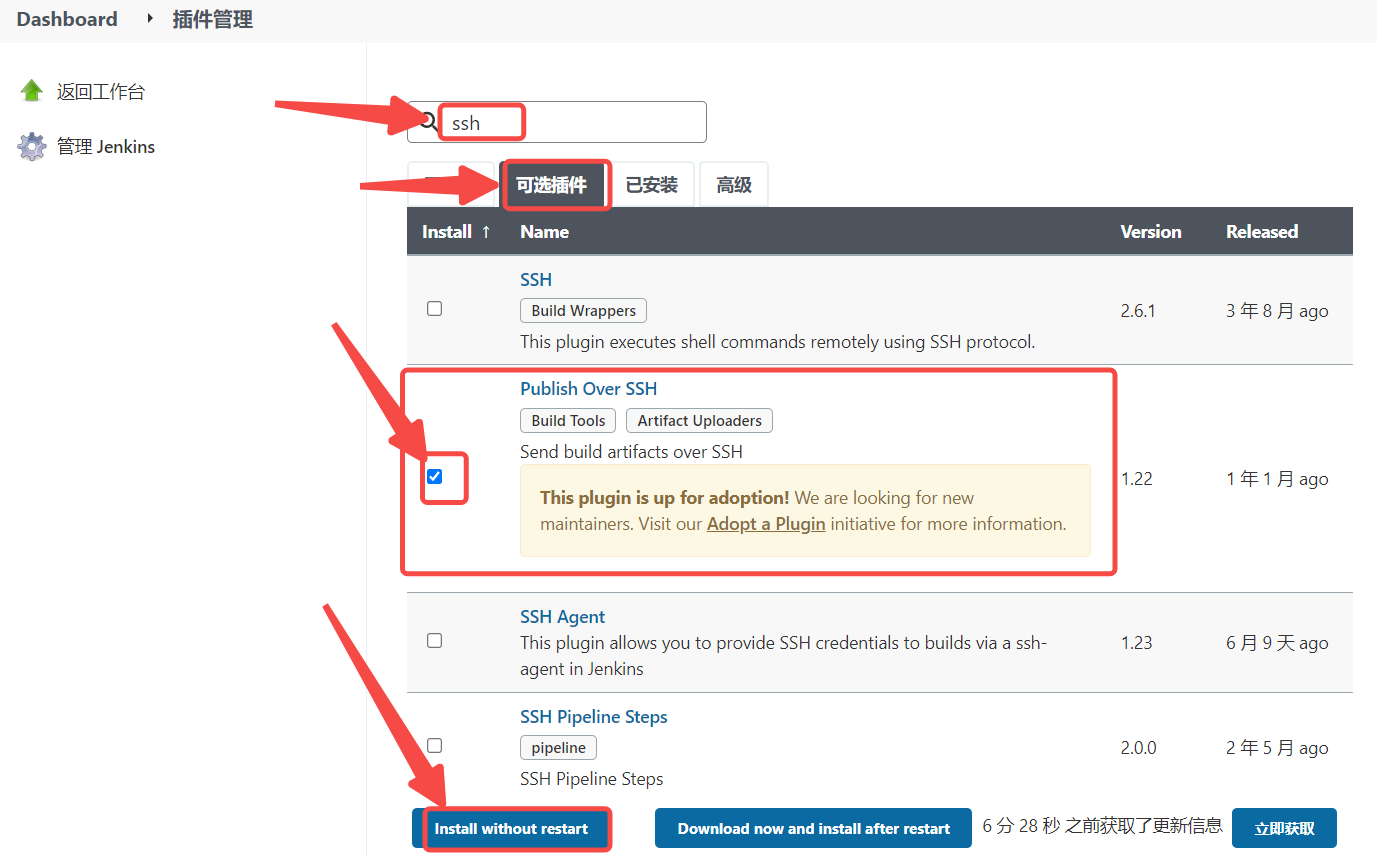This screenshot has width=1377, height=856.
Task: Click the green up-arrow icon beside 返回工作台
Action: pos(32,91)
